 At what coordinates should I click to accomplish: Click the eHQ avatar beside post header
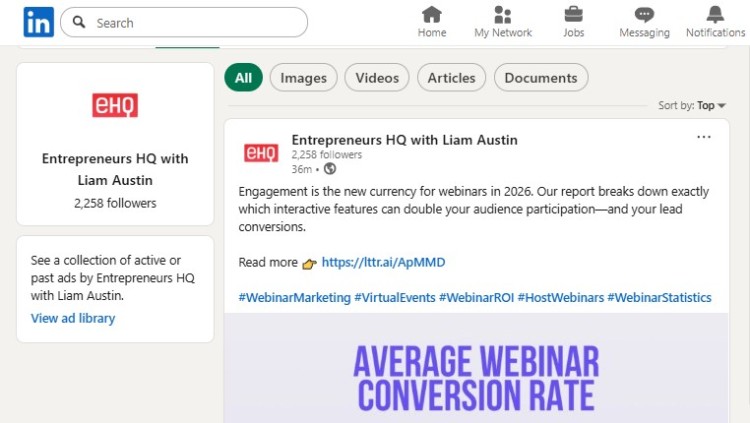tap(261, 153)
